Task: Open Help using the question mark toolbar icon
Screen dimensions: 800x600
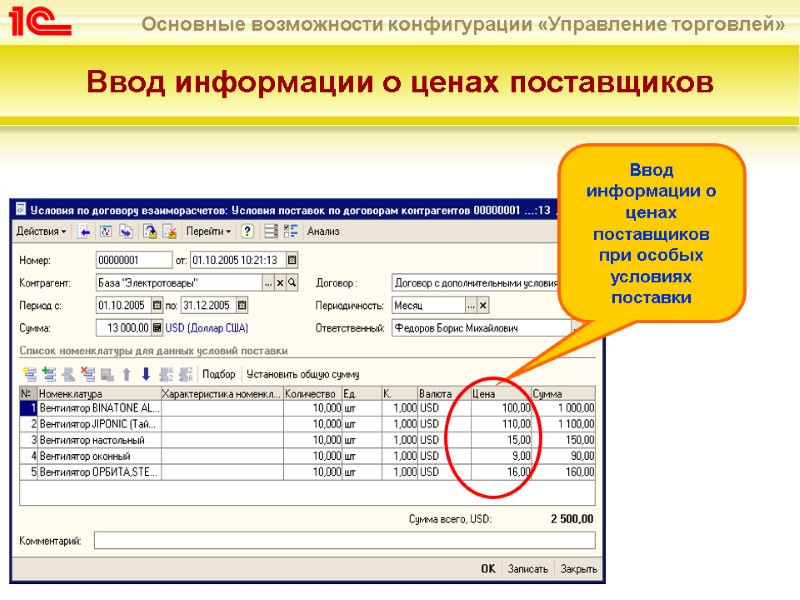Action: (246, 232)
